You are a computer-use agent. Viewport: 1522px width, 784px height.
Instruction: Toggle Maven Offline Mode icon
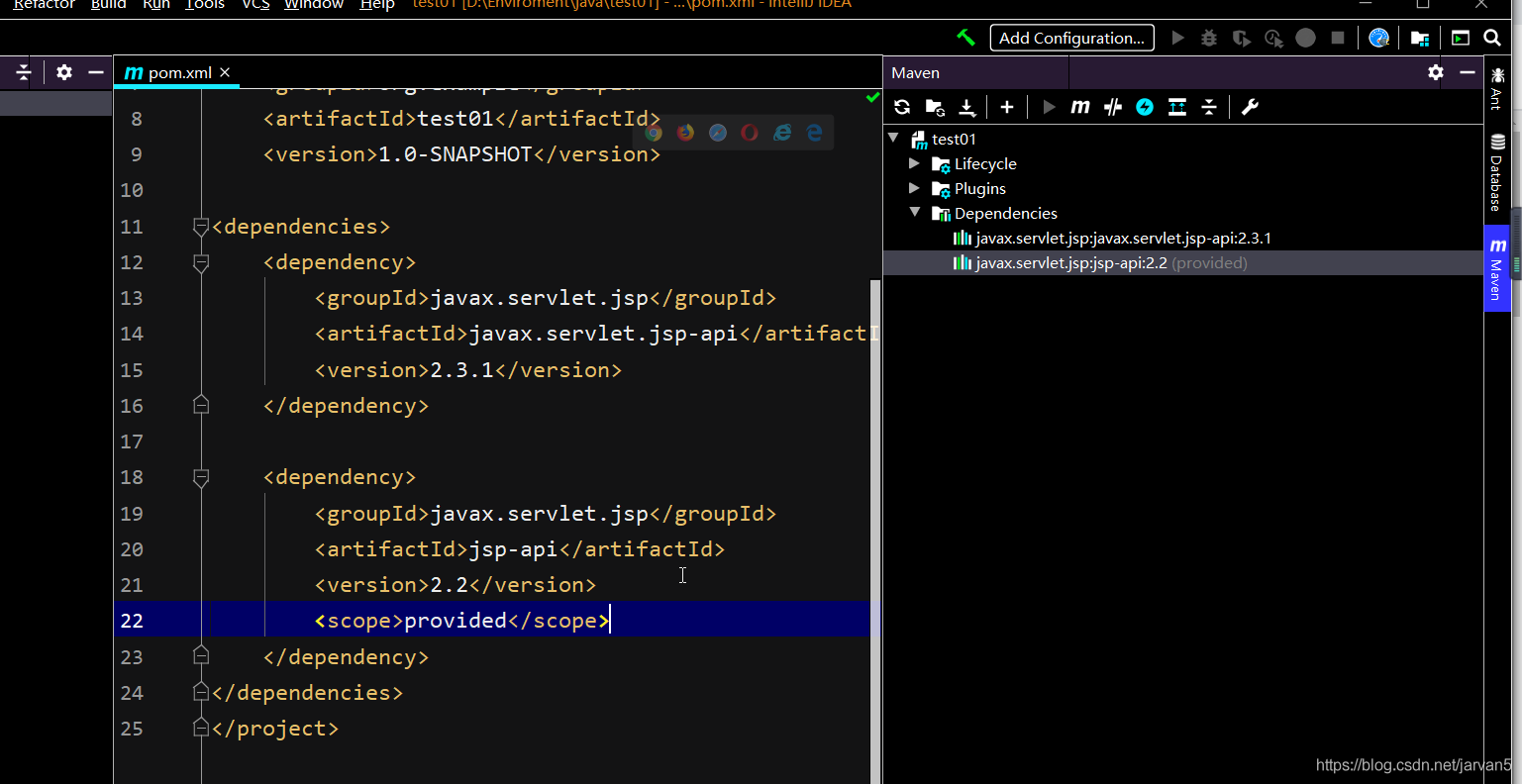[x=1113, y=107]
